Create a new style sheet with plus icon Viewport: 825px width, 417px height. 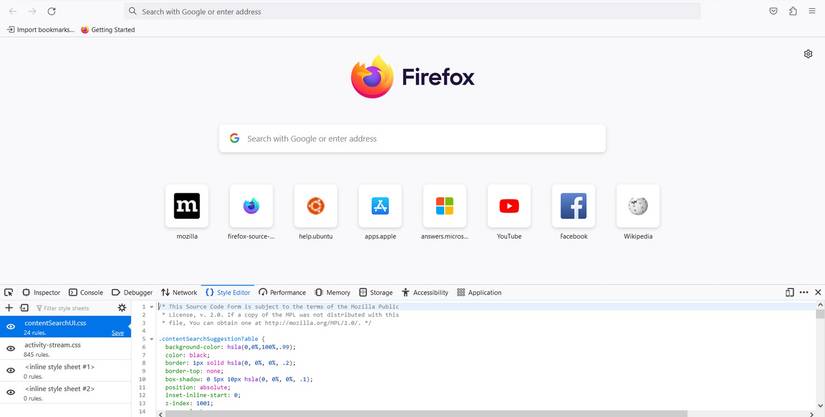[x=9, y=308]
